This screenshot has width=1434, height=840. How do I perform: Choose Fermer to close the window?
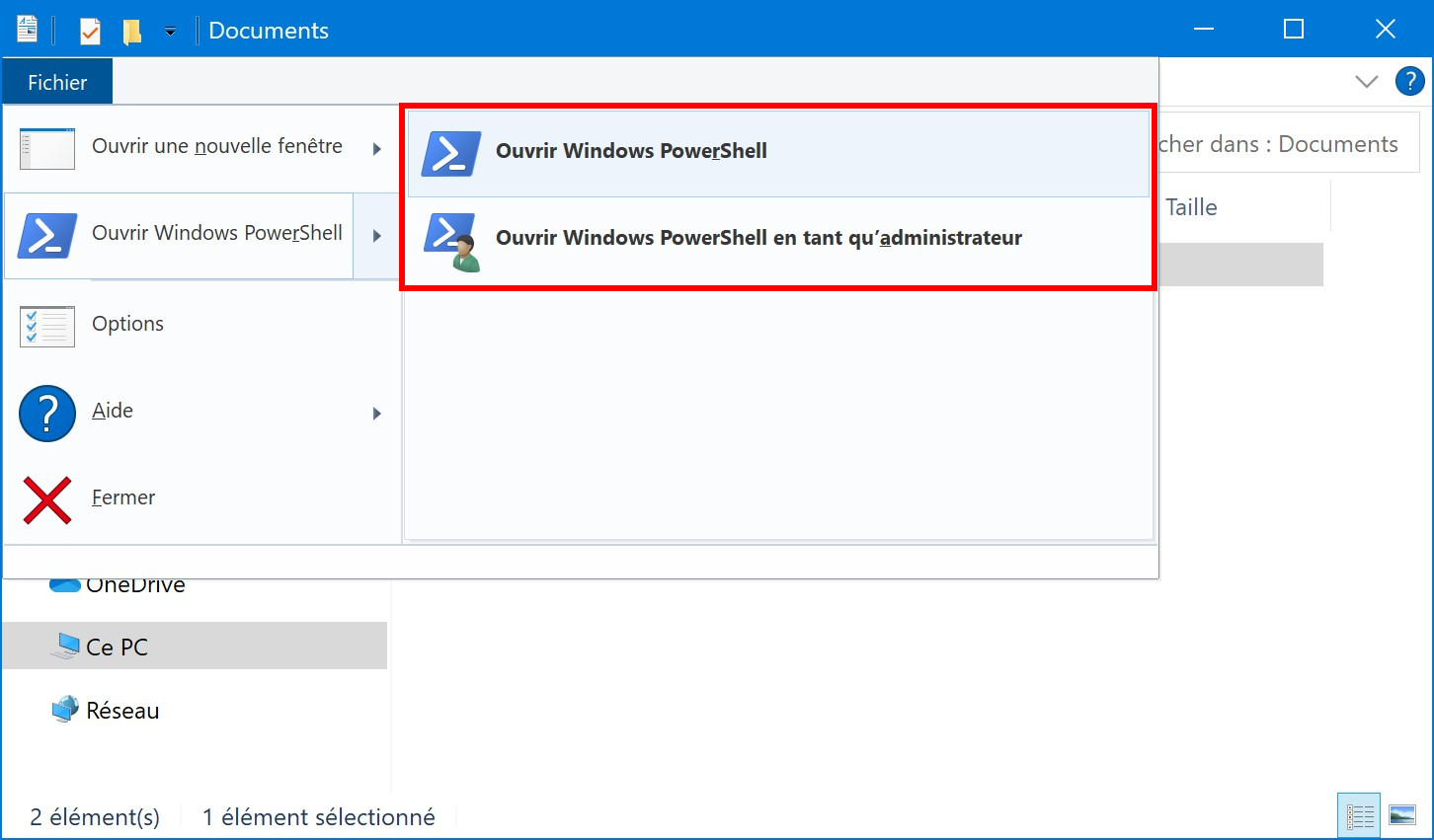coord(201,498)
